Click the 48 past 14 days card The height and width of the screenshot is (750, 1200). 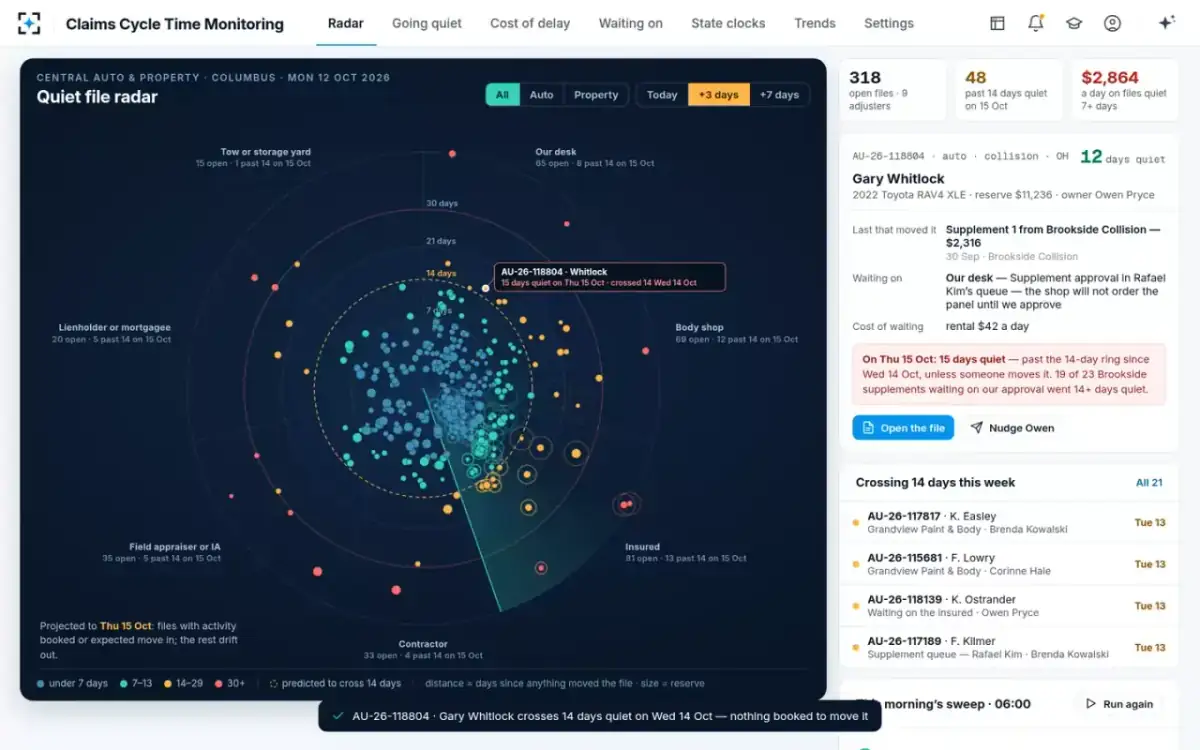(x=1008, y=90)
